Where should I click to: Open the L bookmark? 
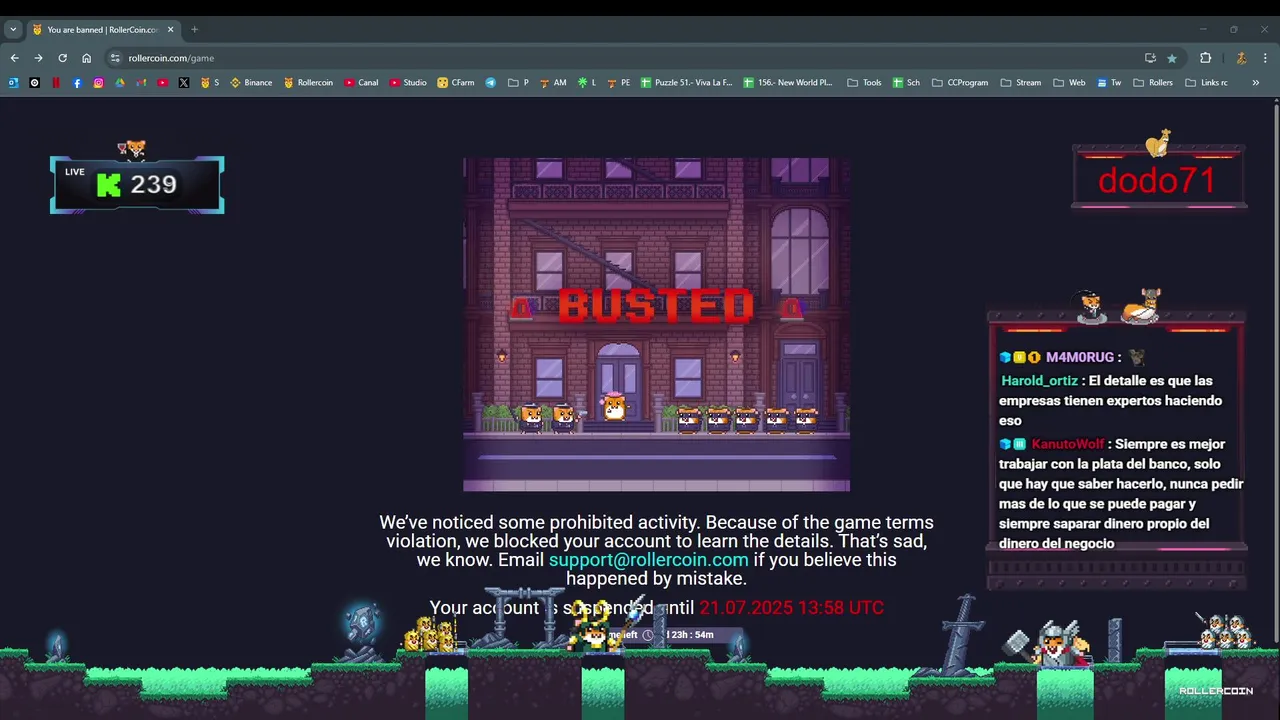pyautogui.click(x=586, y=83)
